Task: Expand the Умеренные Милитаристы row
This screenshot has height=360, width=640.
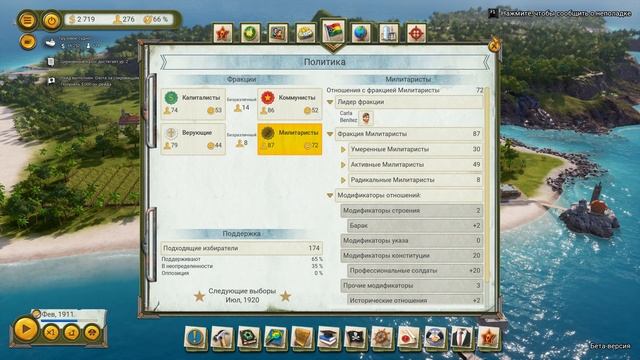Action: (343, 150)
